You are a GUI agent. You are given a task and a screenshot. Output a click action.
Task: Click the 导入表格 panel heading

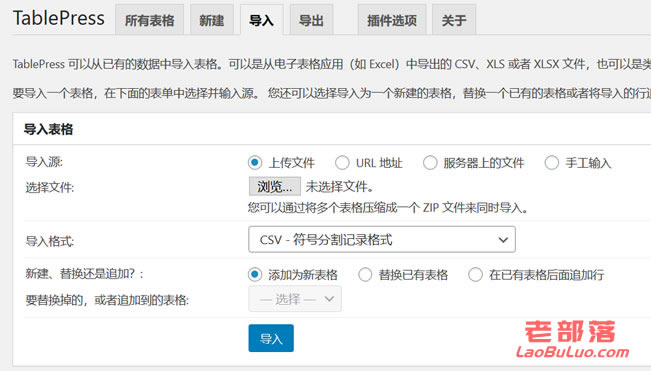coord(49,129)
